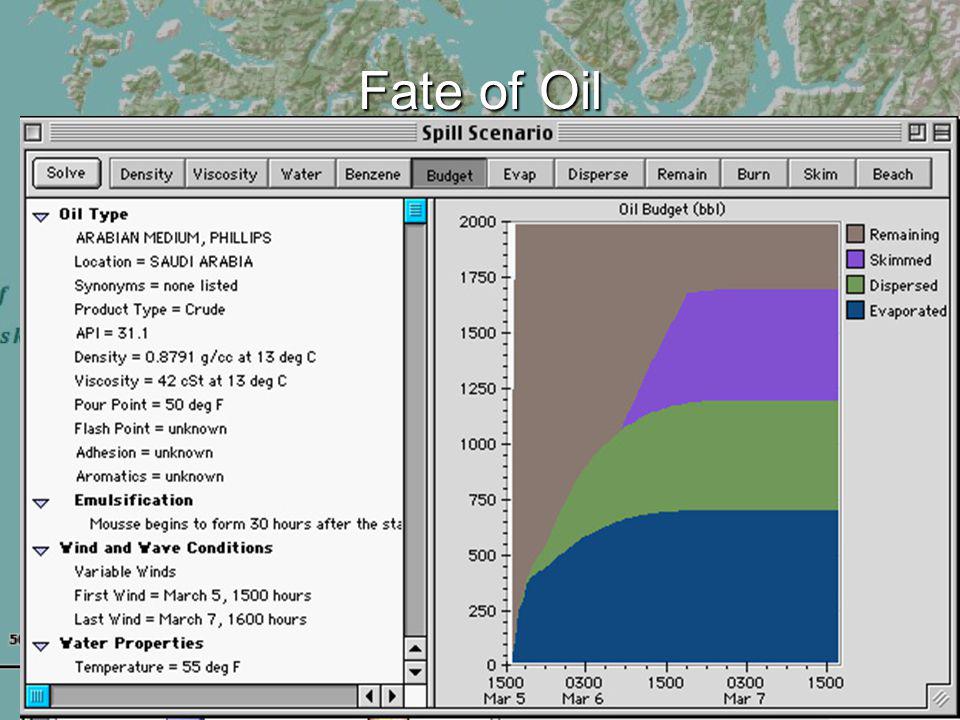Click the 'Fate of Oil' heading
The height and width of the screenshot is (720, 960).
click(x=481, y=91)
